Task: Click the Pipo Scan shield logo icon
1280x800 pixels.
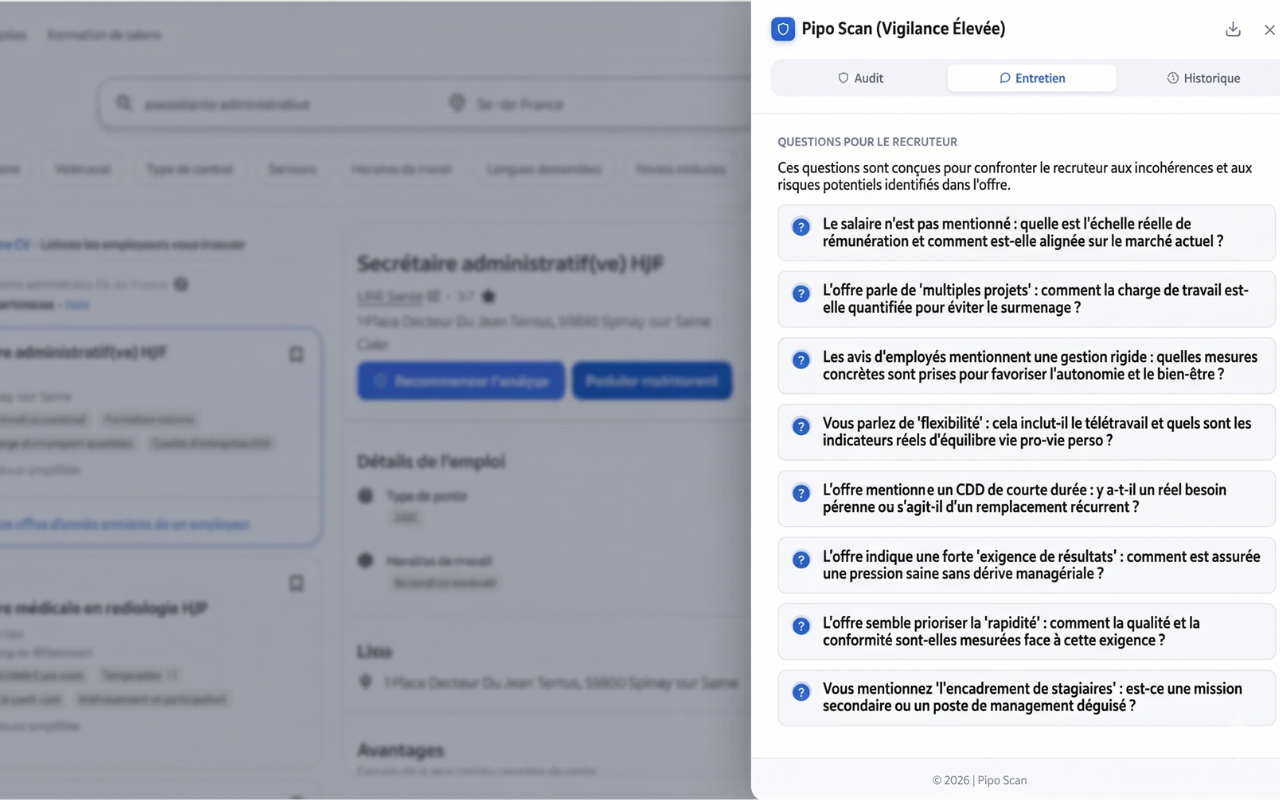Action: click(783, 29)
